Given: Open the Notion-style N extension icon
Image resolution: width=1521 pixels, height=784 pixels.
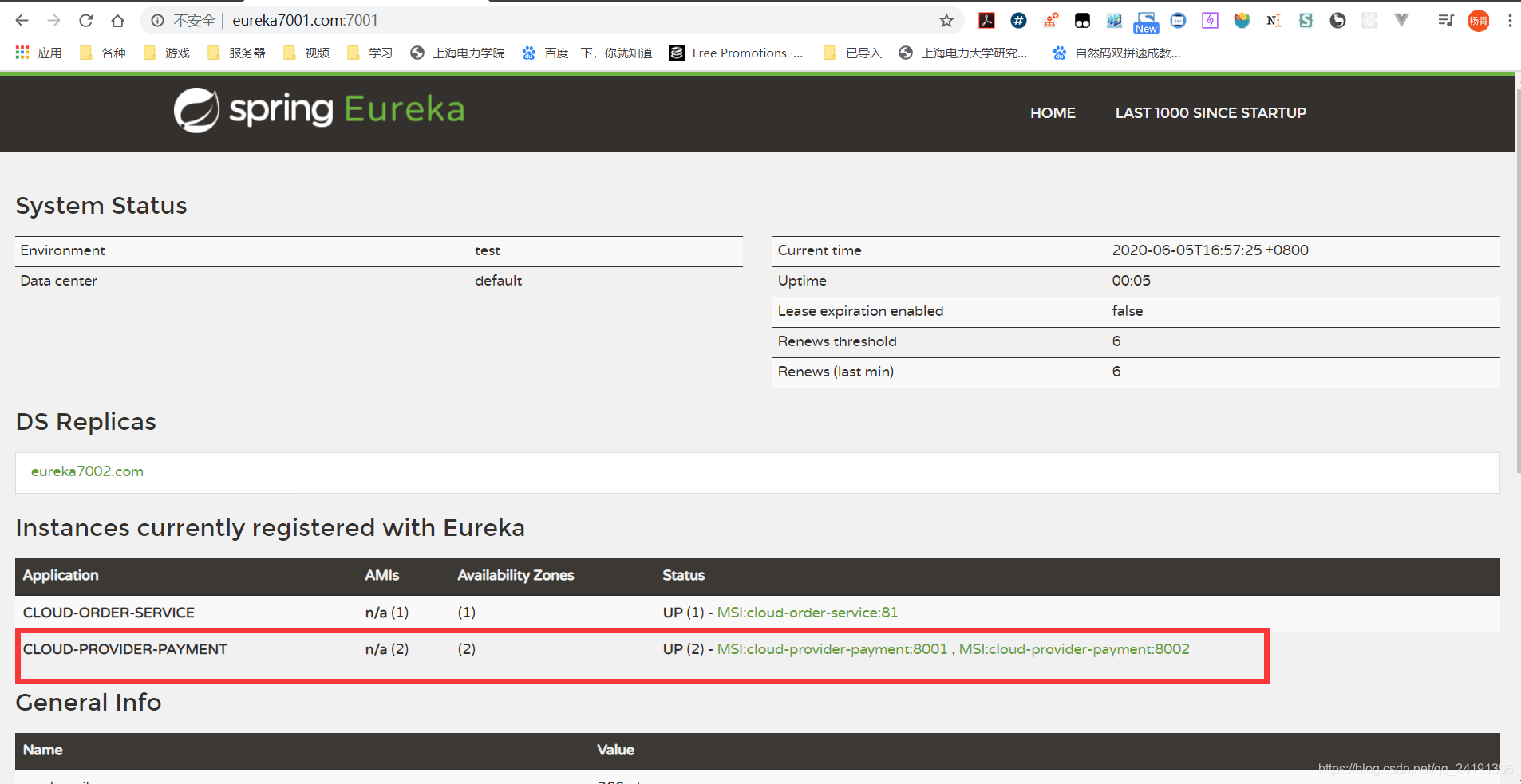Looking at the screenshot, I should [1274, 21].
